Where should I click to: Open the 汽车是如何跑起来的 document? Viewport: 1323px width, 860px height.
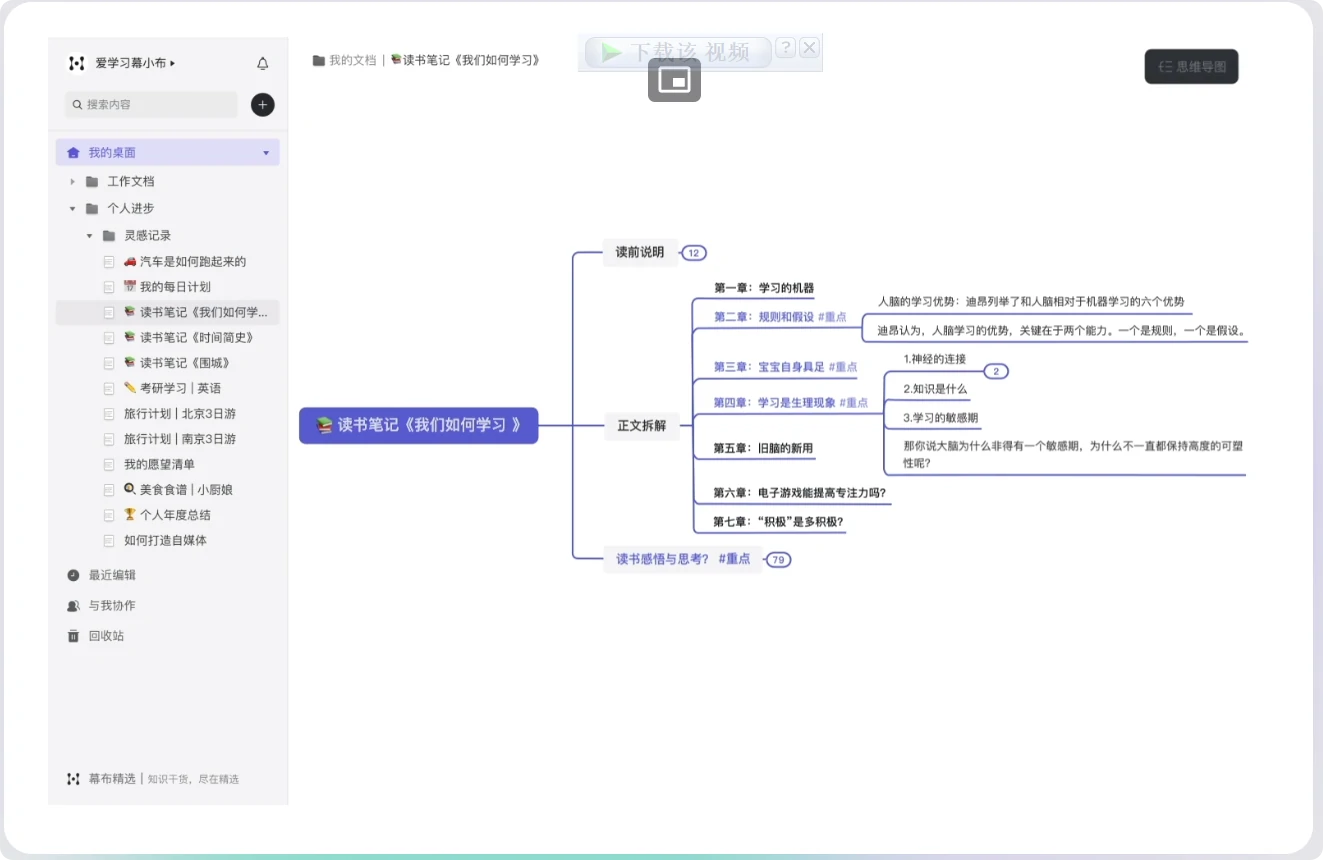[x=185, y=262]
